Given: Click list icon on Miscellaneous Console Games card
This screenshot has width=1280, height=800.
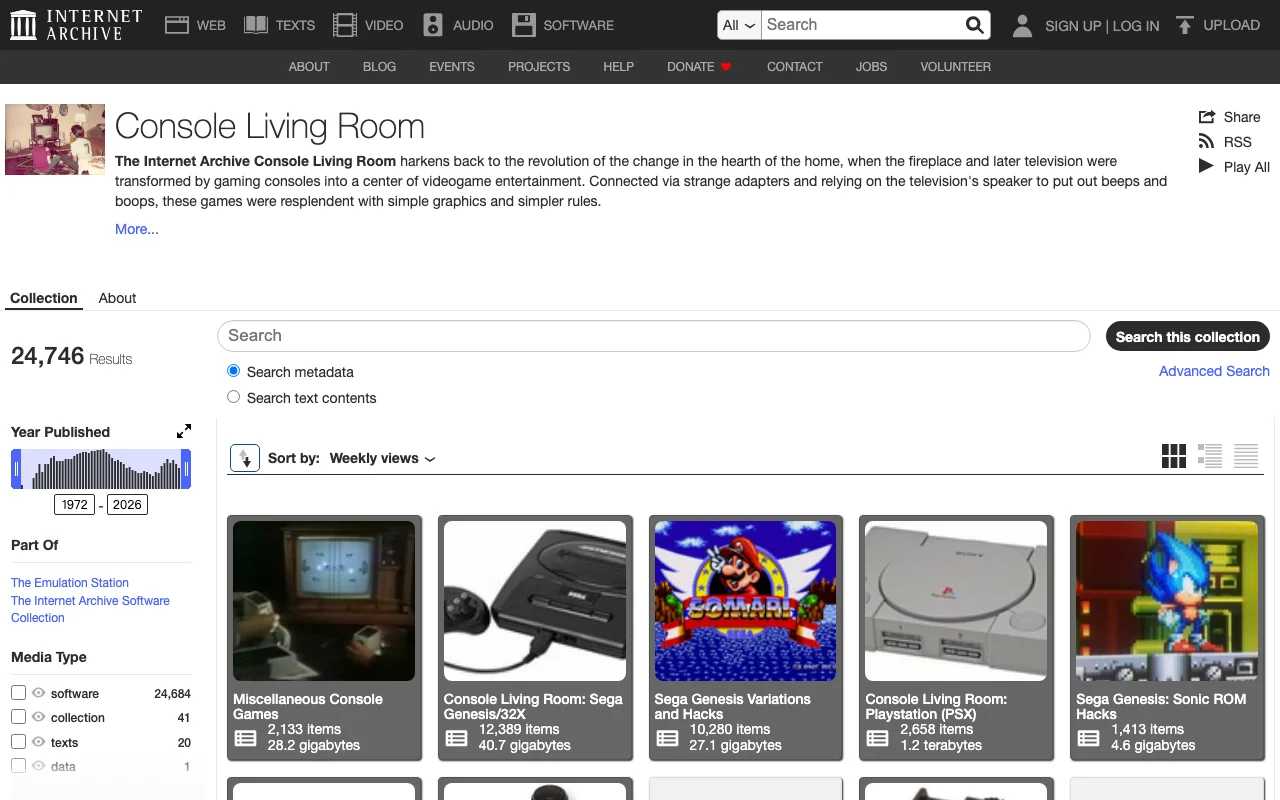Looking at the screenshot, I should pos(245,738).
